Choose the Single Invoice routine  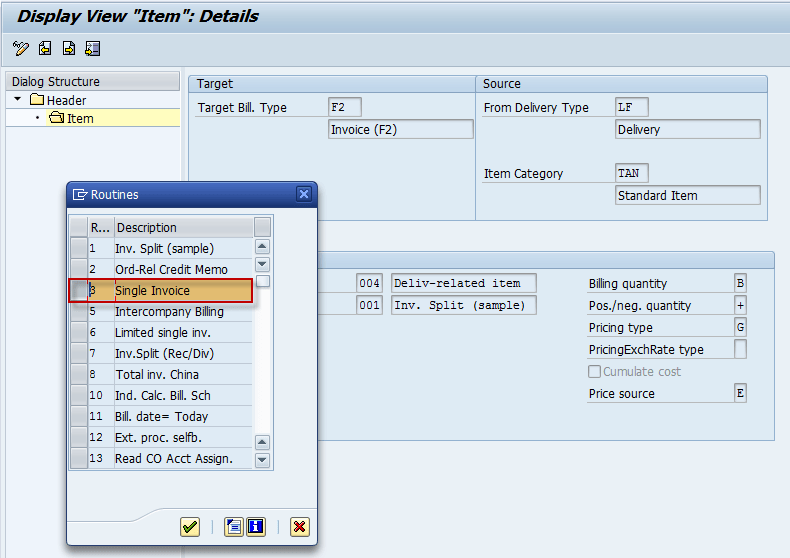[183, 291]
